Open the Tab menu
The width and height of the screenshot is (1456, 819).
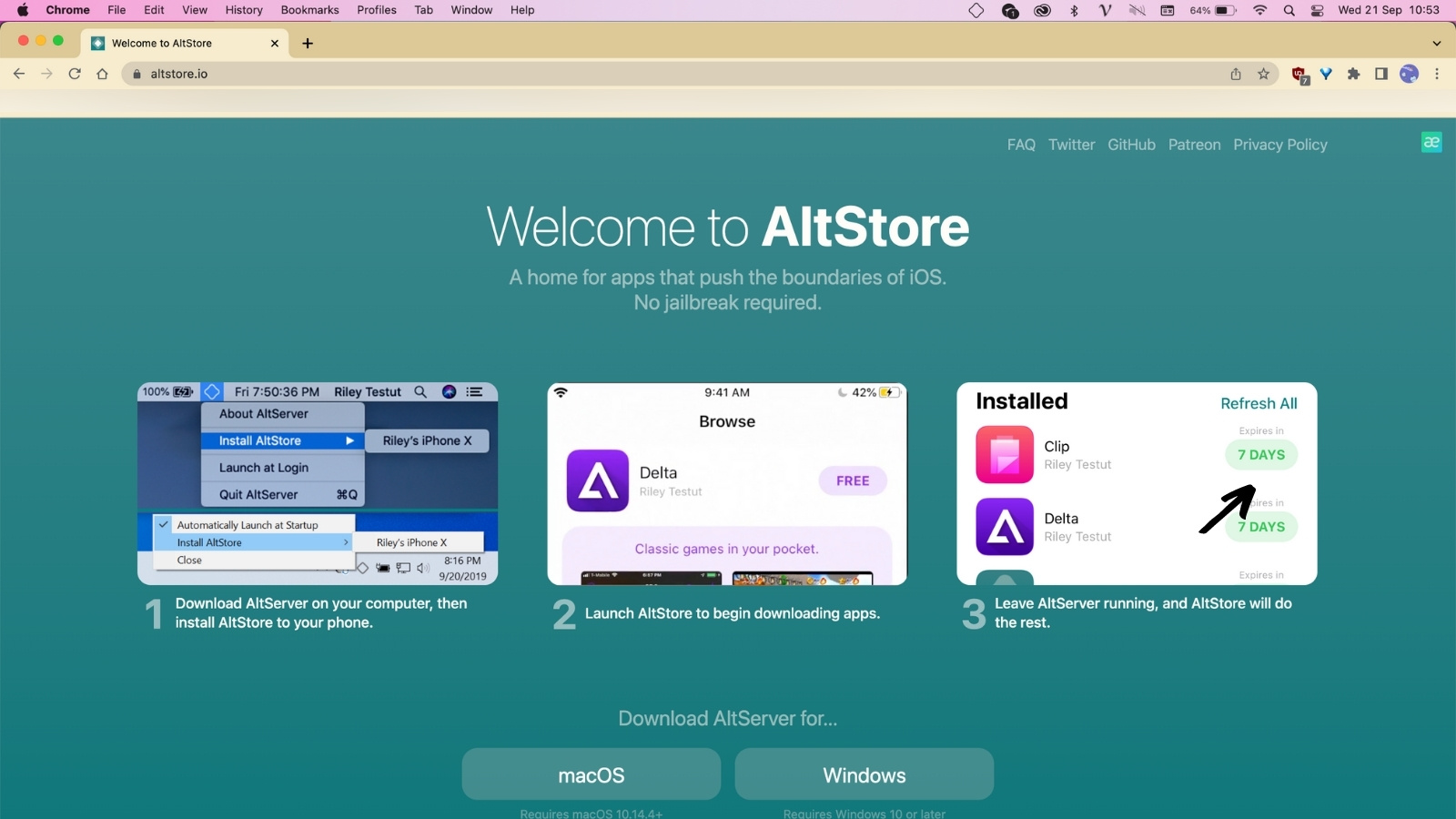(423, 10)
